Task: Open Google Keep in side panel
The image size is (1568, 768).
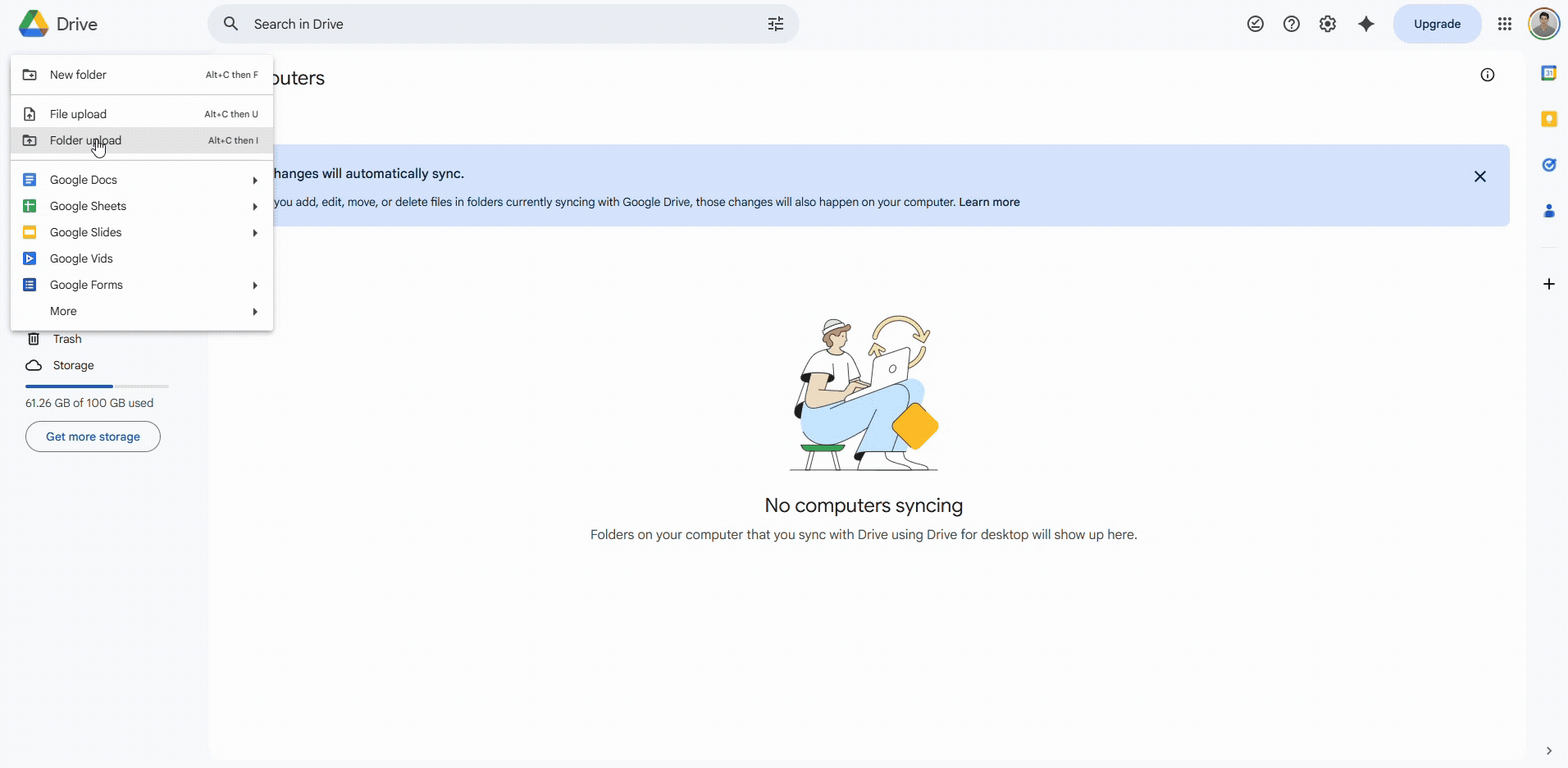Action: [1549, 119]
